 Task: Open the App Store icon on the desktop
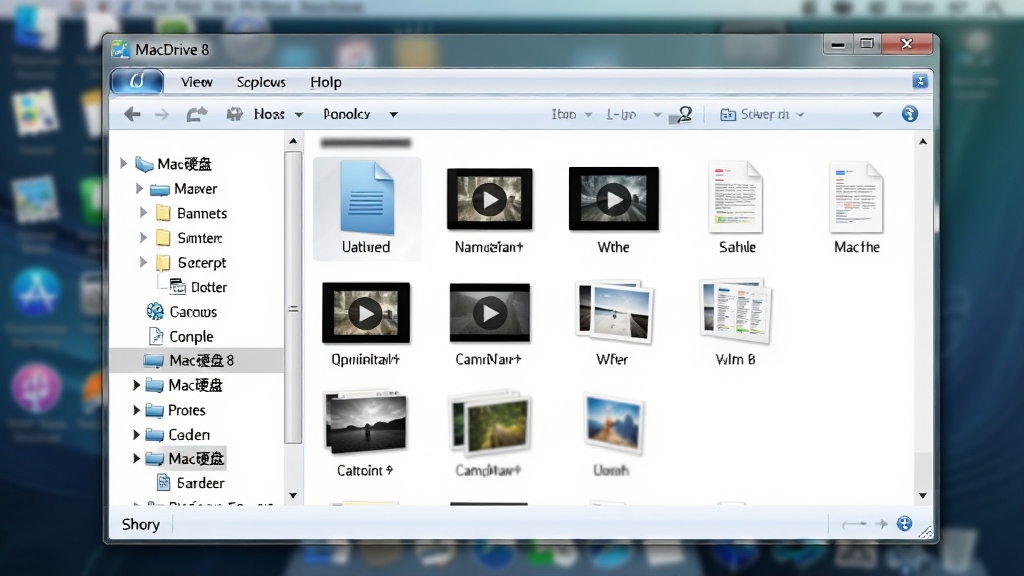tap(35, 293)
